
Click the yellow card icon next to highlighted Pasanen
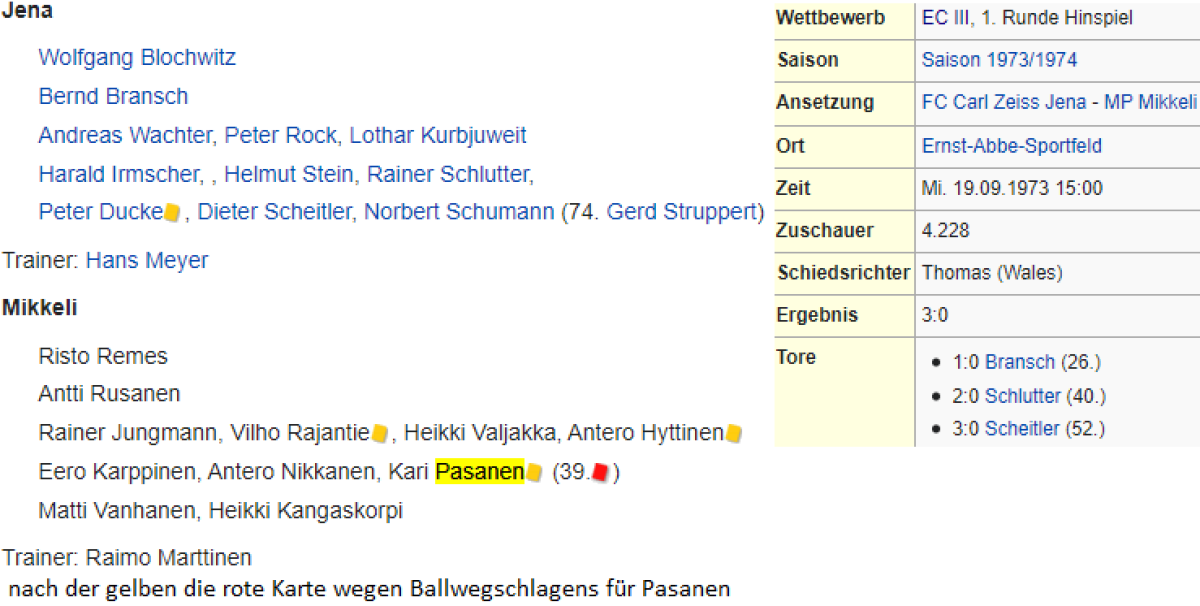click(534, 472)
